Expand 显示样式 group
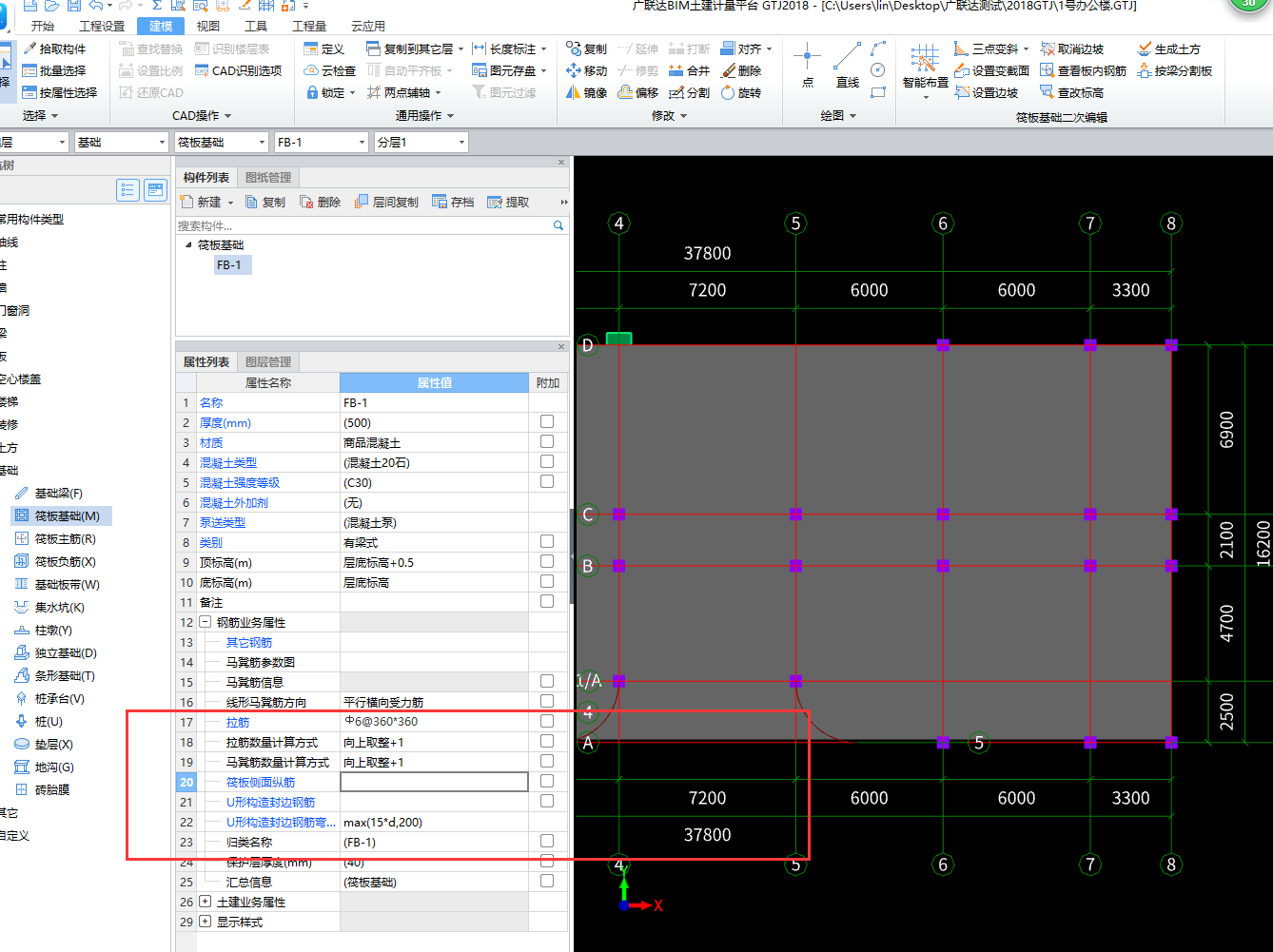Screen dimensions: 1273x952 205,922
